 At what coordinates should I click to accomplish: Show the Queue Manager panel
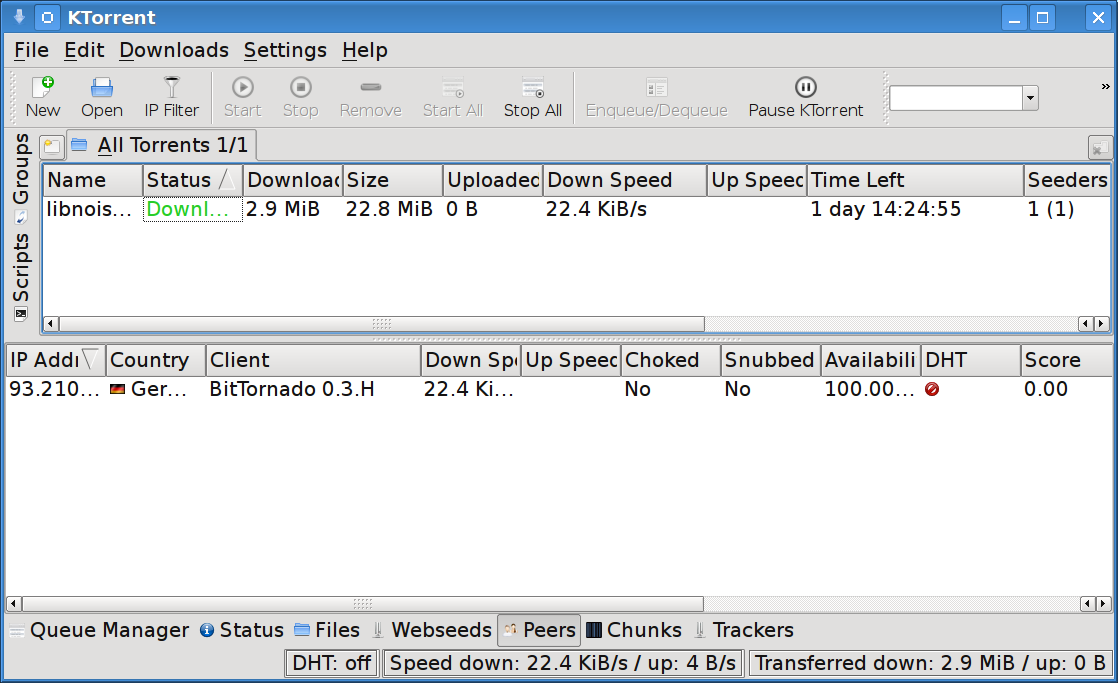pyautogui.click(x=98, y=630)
